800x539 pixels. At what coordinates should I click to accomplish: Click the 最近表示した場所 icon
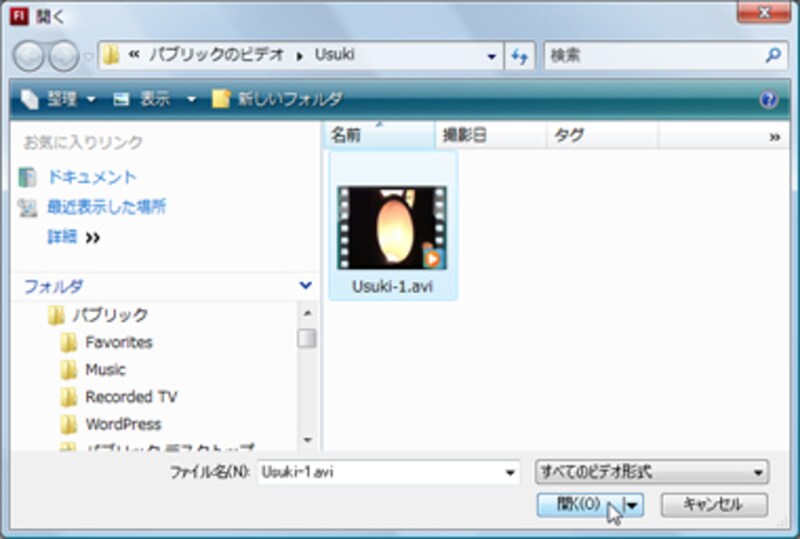(28, 207)
